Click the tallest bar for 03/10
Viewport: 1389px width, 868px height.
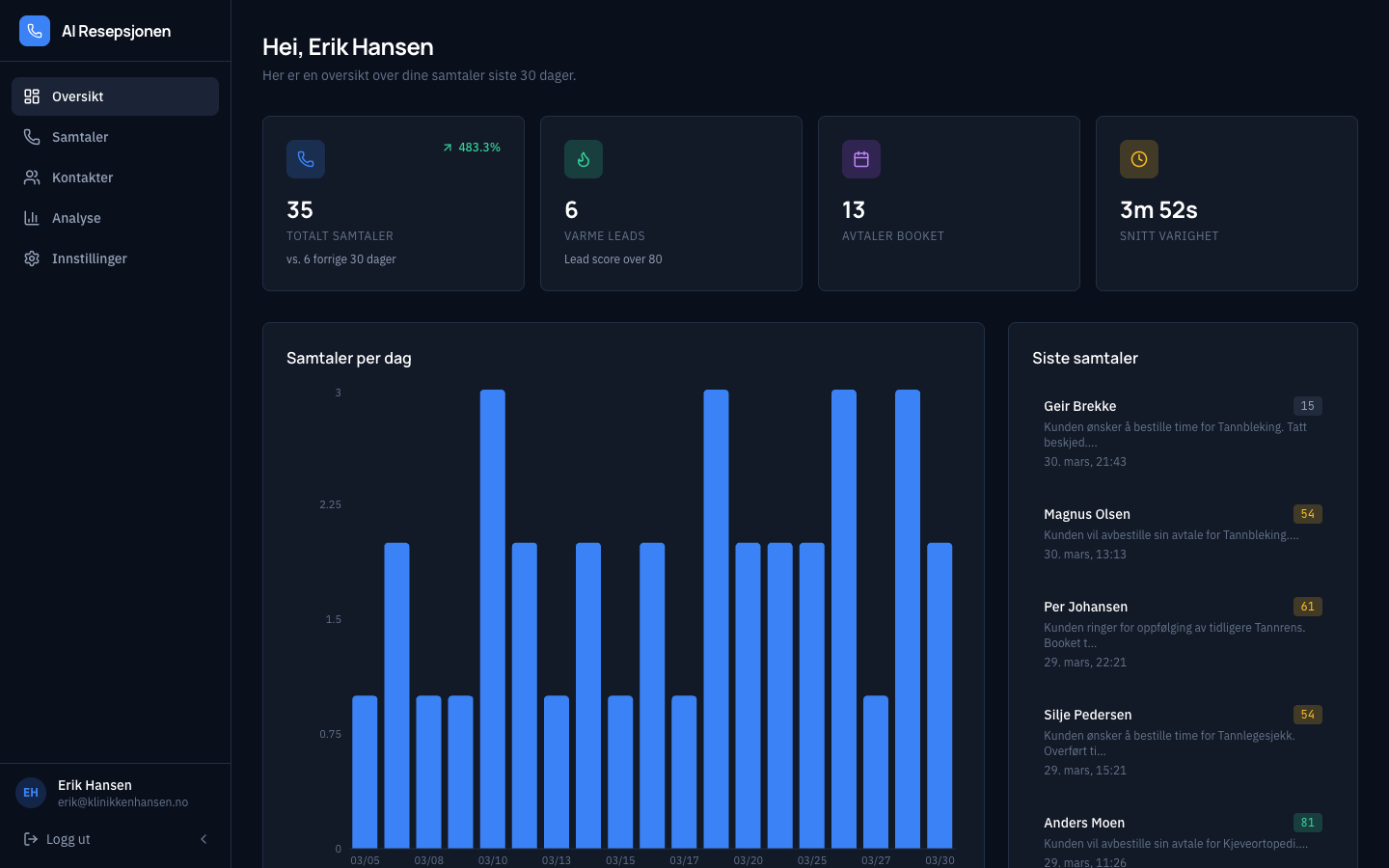[x=493, y=617]
